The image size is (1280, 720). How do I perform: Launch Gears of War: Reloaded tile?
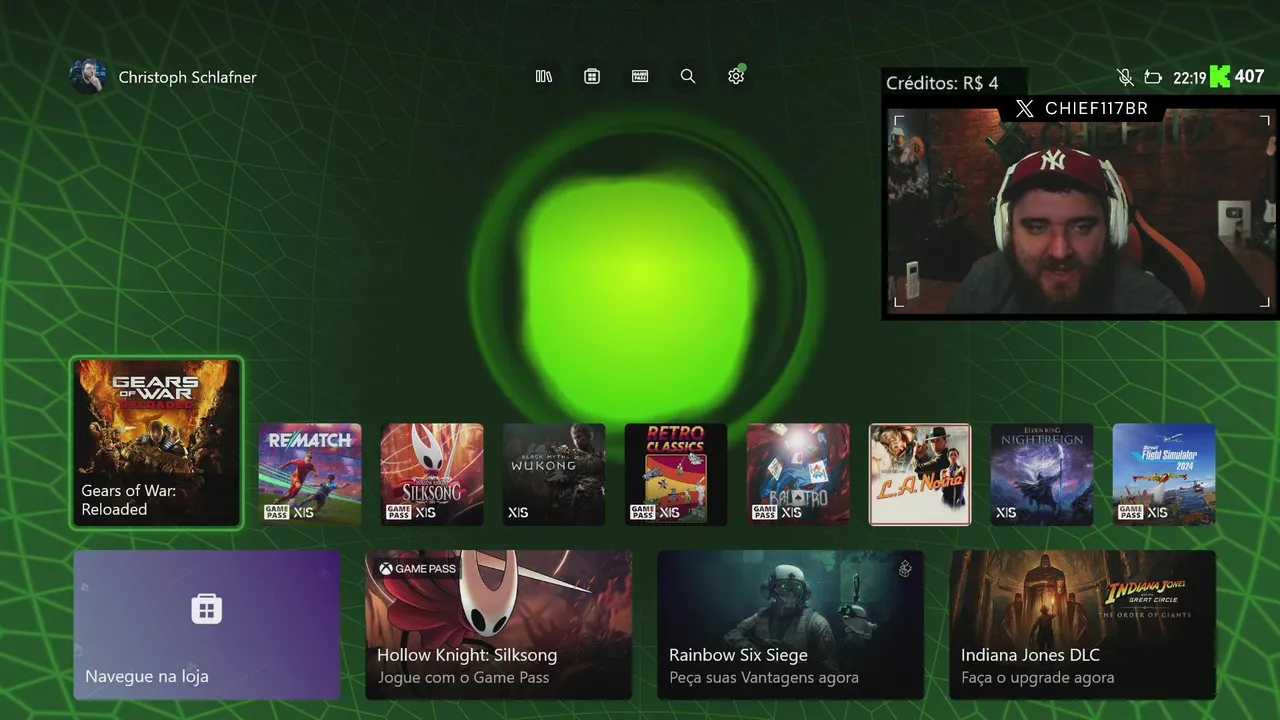[x=156, y=442]
